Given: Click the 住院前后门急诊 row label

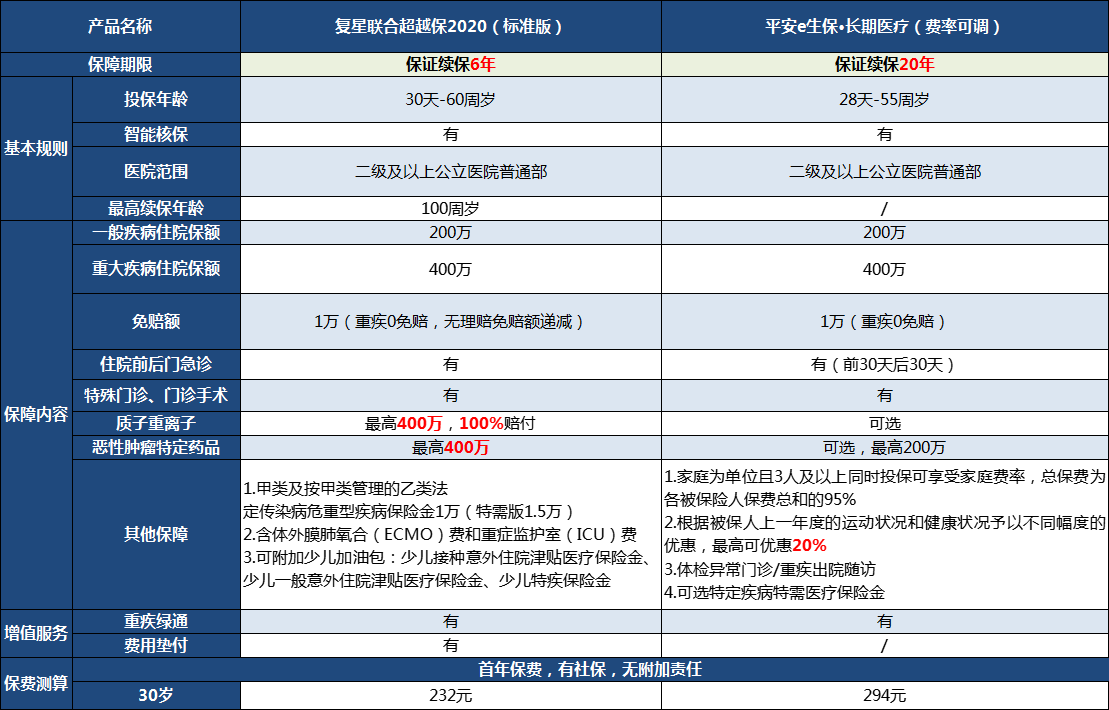Looking at the screenshot, I should [x=156, y=364].
